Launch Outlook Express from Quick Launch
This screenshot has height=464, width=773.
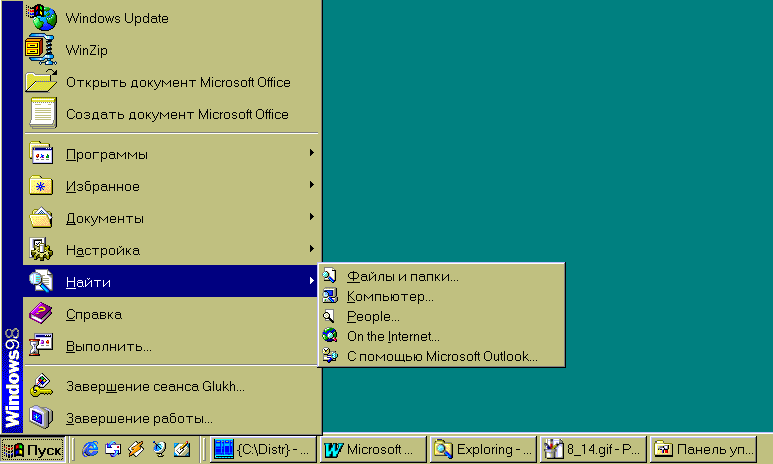pyautogui.click(x=113, y=449)
